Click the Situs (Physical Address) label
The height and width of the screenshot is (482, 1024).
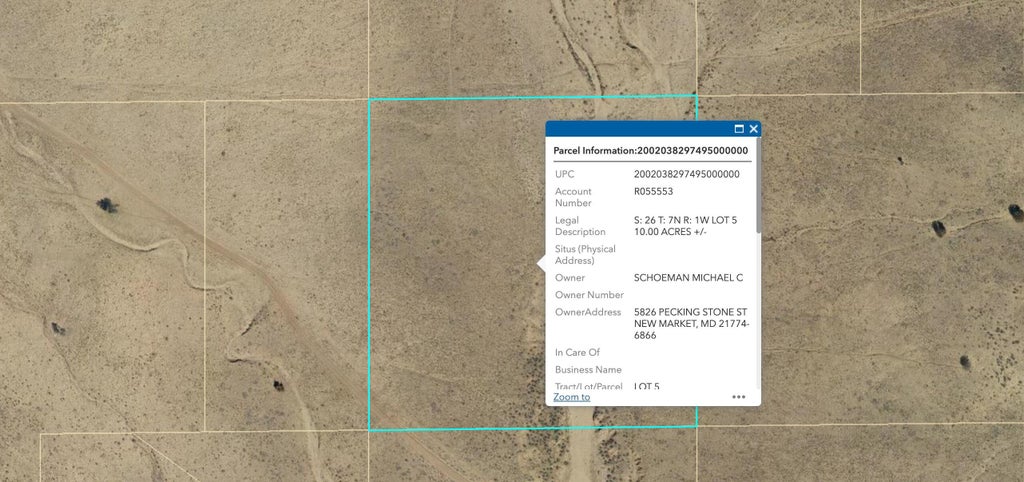585,255
